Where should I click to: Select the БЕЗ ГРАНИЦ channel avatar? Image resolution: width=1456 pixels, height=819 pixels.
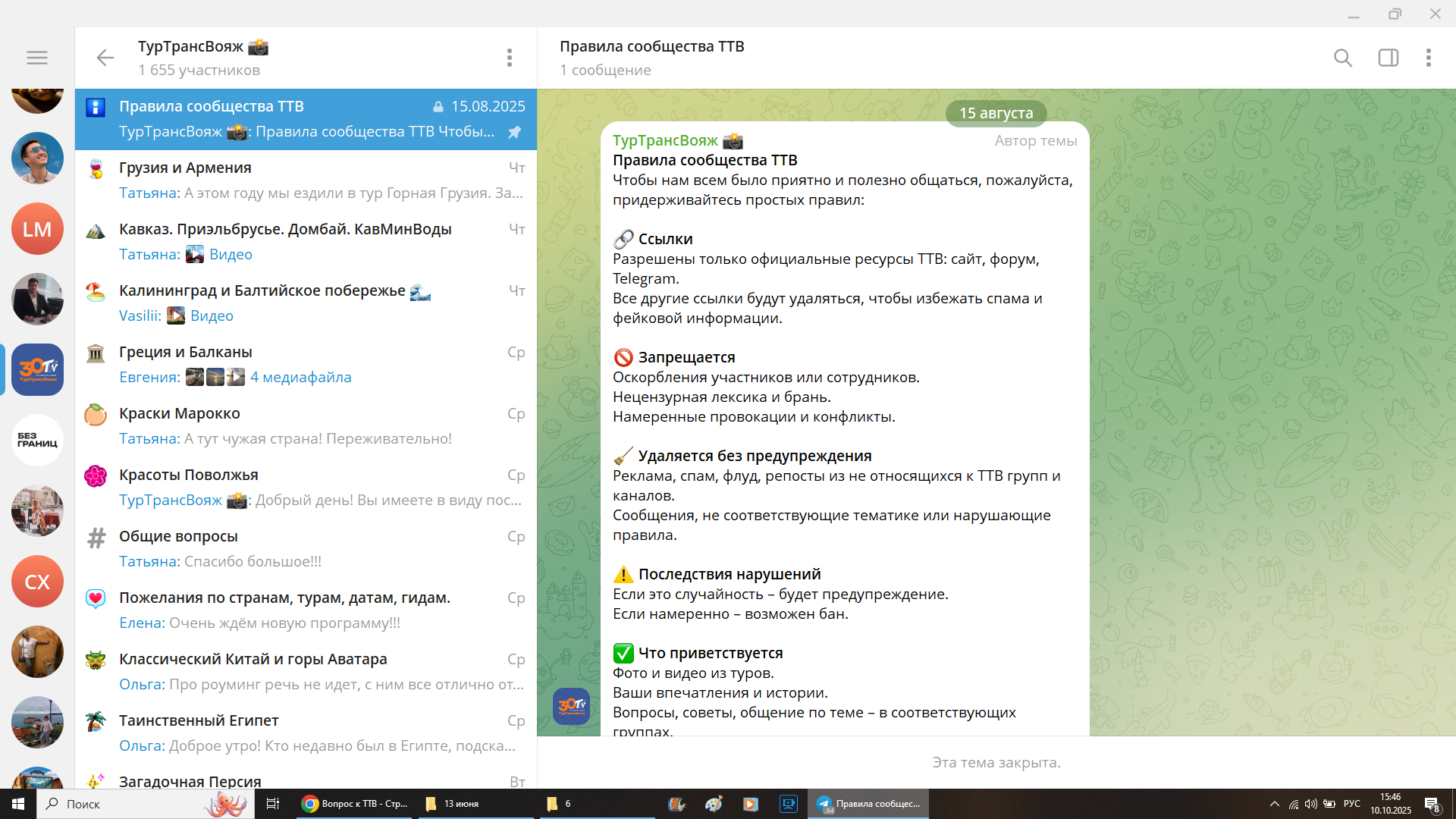pos(37,441)
